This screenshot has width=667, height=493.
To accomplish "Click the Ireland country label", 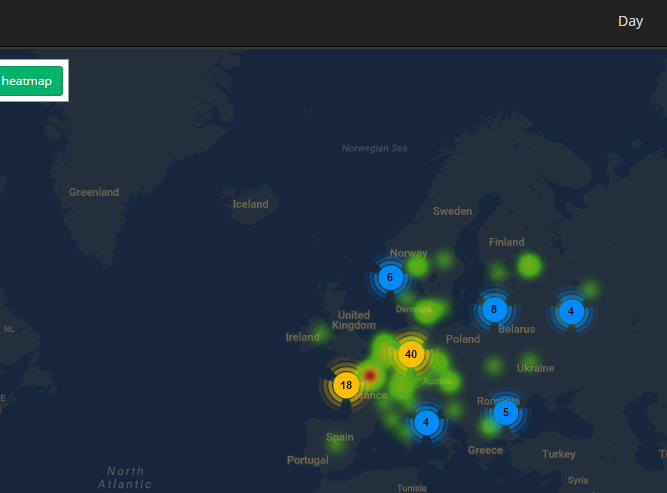I will (303, 337).
